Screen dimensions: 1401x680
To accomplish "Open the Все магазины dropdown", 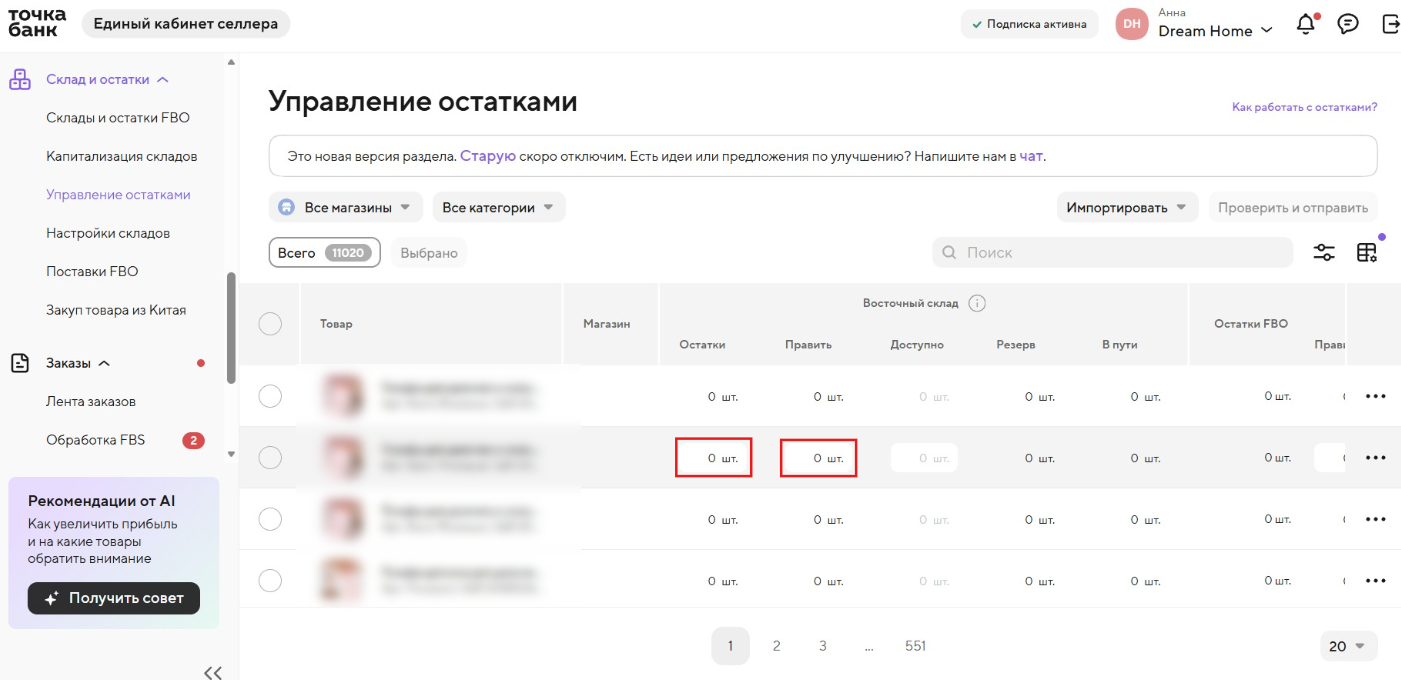I will click(346, 207).
